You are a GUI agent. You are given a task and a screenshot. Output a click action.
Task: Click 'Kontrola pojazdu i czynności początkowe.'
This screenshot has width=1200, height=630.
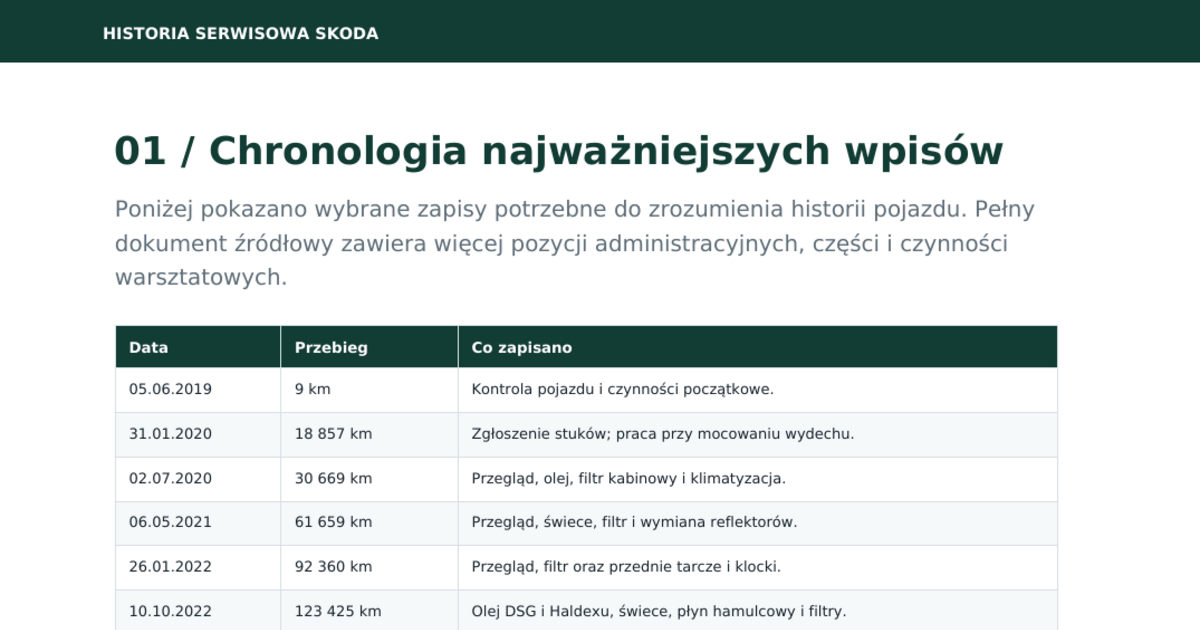tap(623, 390)
